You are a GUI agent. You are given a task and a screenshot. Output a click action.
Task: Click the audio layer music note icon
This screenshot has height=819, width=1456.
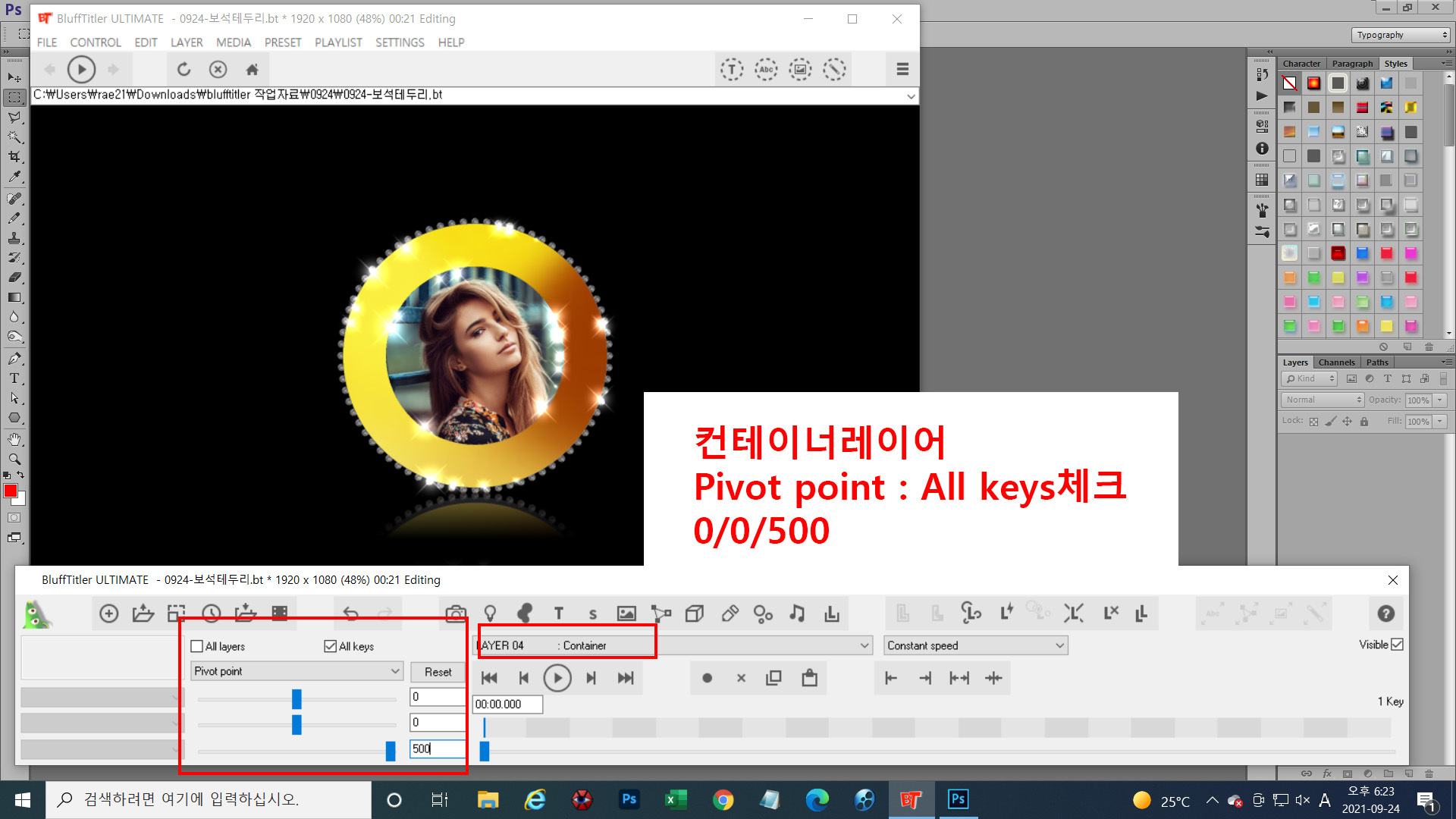point(797,613)
